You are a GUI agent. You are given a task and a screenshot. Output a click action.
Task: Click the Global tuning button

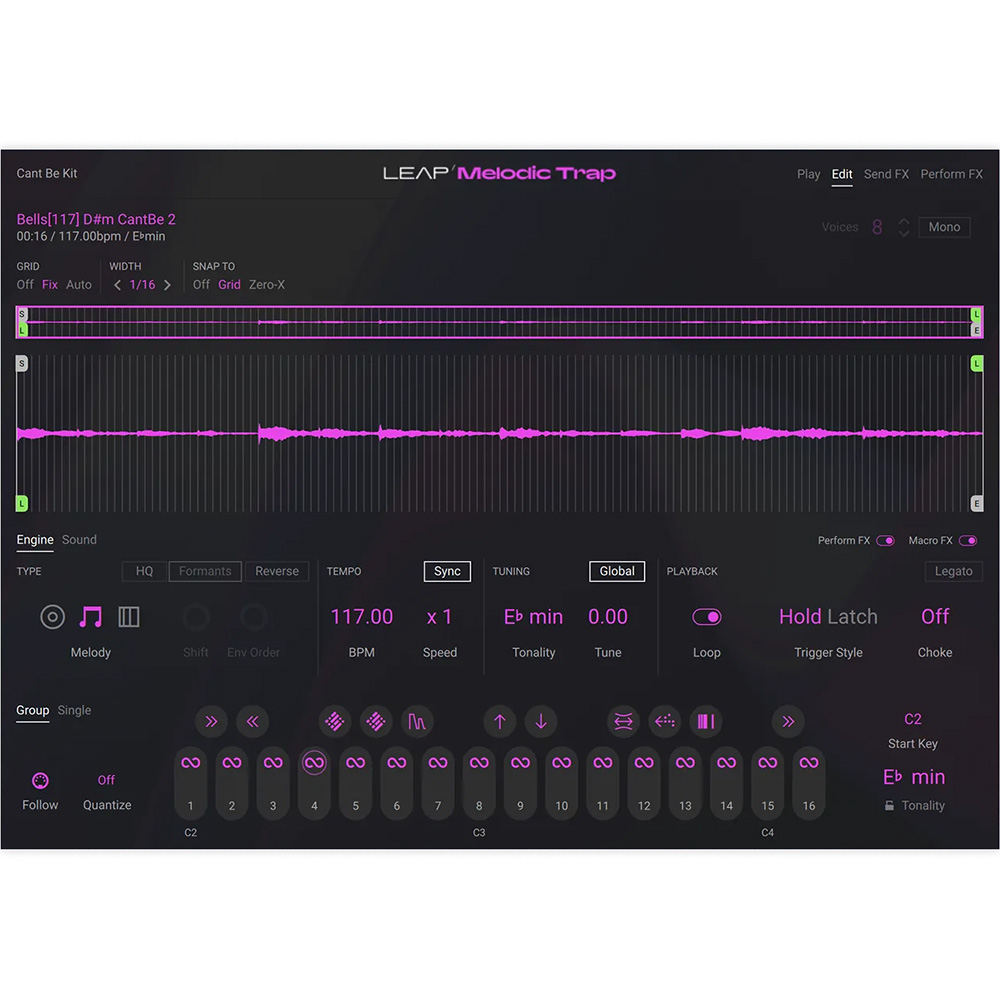616,571
